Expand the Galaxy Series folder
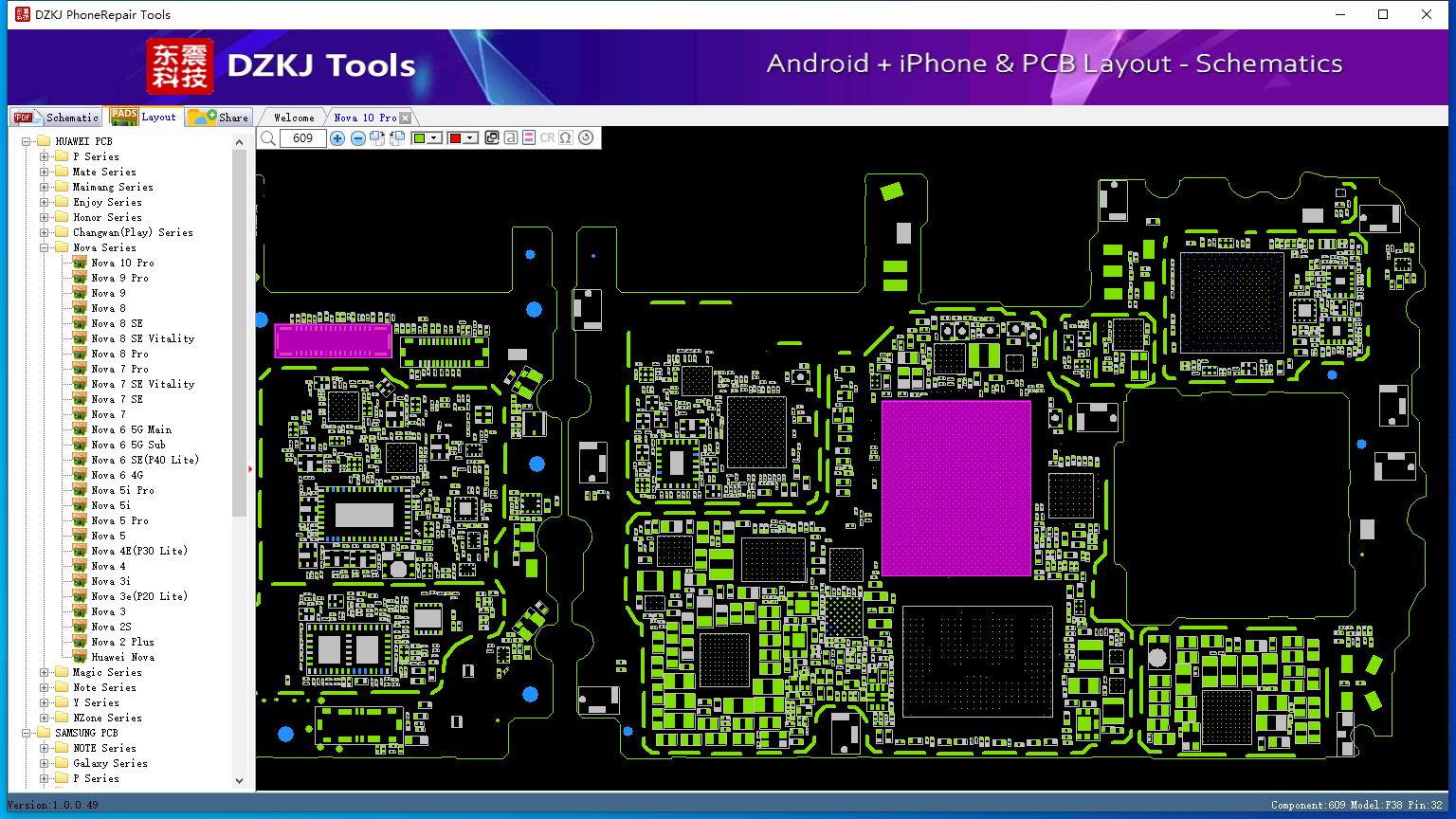 pyautogui.click(x=44, y=763)
